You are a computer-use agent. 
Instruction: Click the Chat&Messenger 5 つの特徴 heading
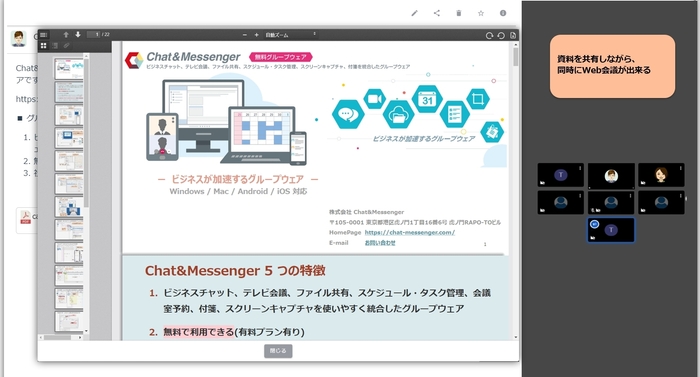pyautogui.click(x=235, y=271)
